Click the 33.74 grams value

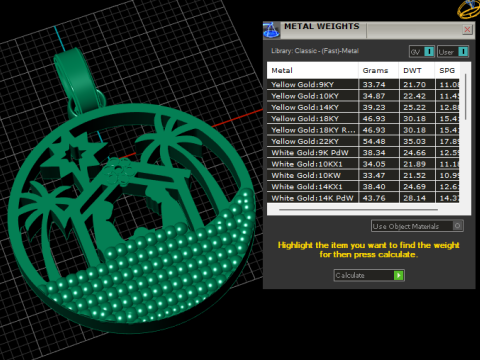click(x=374, y=85)
